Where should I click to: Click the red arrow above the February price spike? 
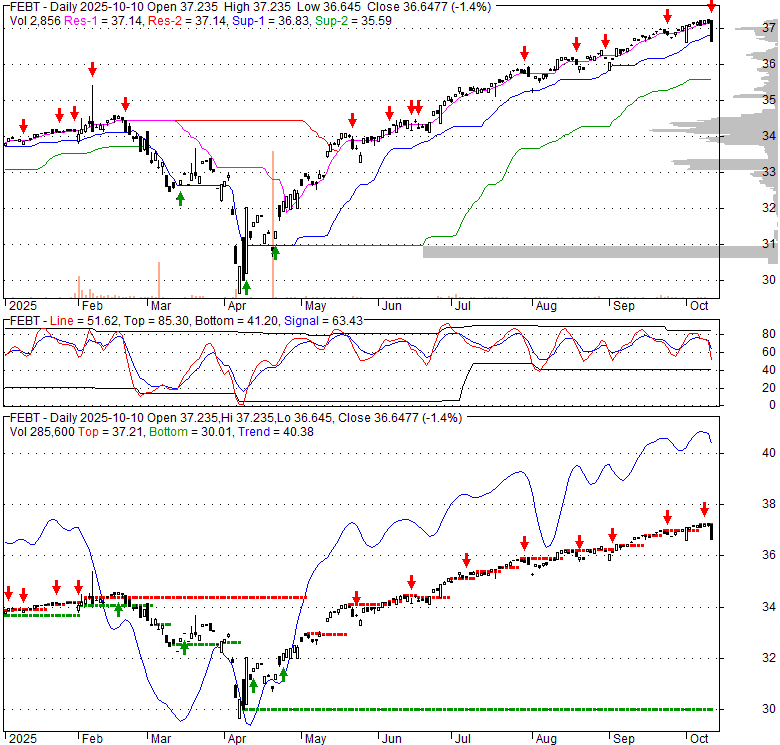[x=92, y=69]
